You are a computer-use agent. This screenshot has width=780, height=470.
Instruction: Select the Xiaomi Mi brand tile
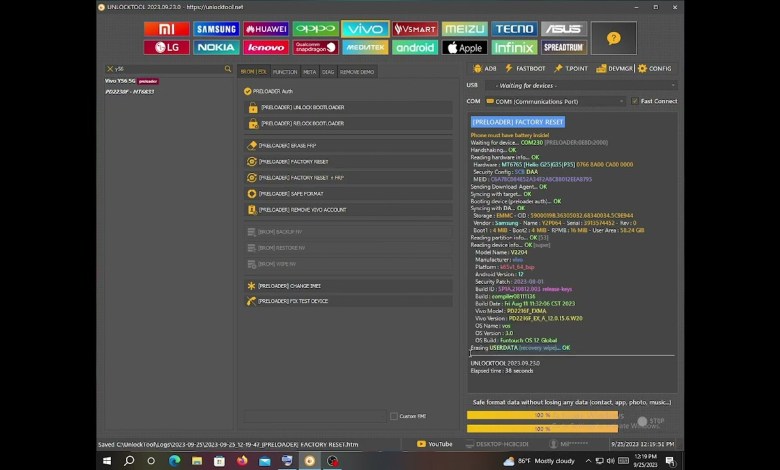pos(167,29)
